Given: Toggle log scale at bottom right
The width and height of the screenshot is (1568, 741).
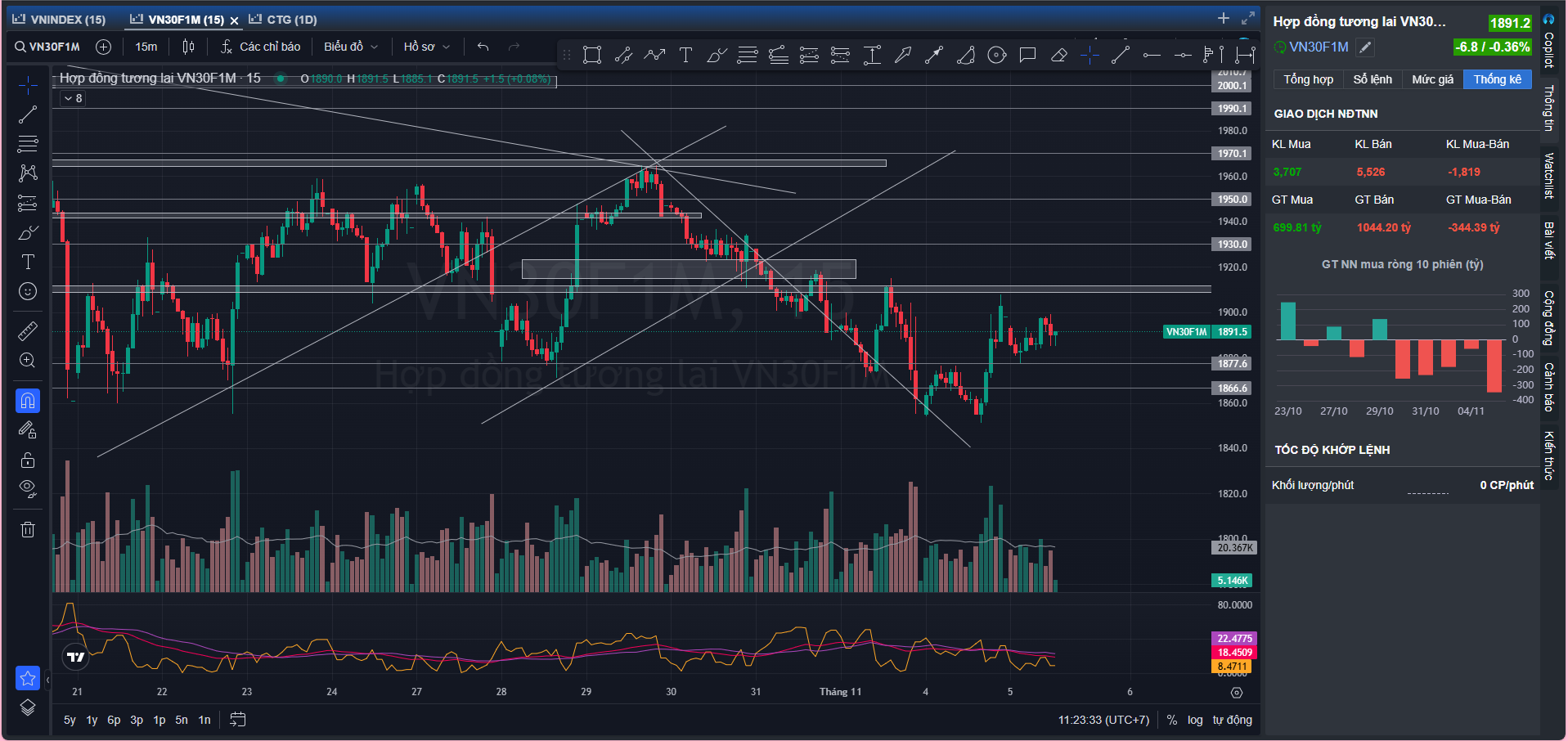Looking at the screenshot, I should tap(1195, 720).
